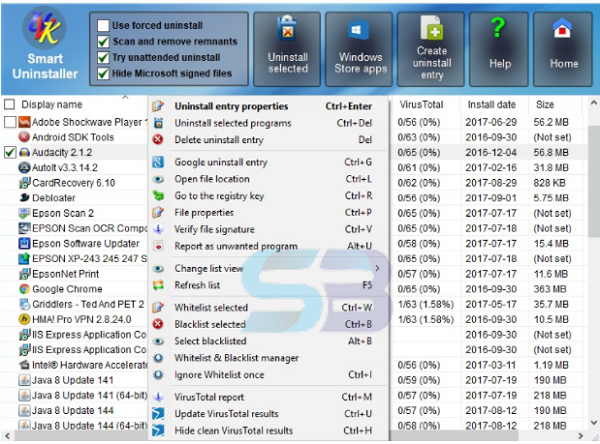The height and width of the screenshot is (444, 600).
Task: Click the Ignore Whitelist once icon
Action: [x=158, y=375]
